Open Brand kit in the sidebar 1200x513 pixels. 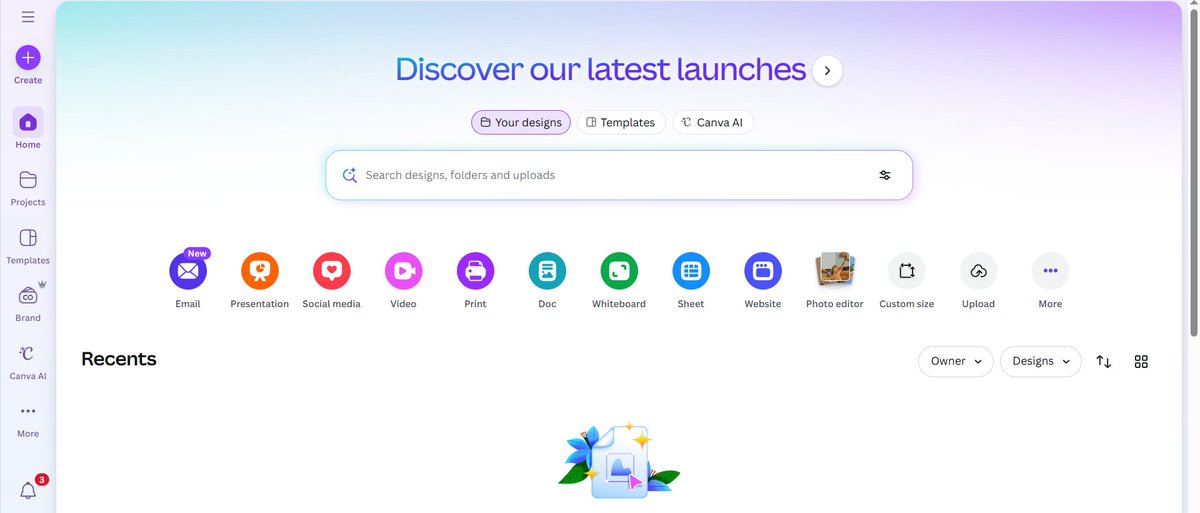point(28,303)
